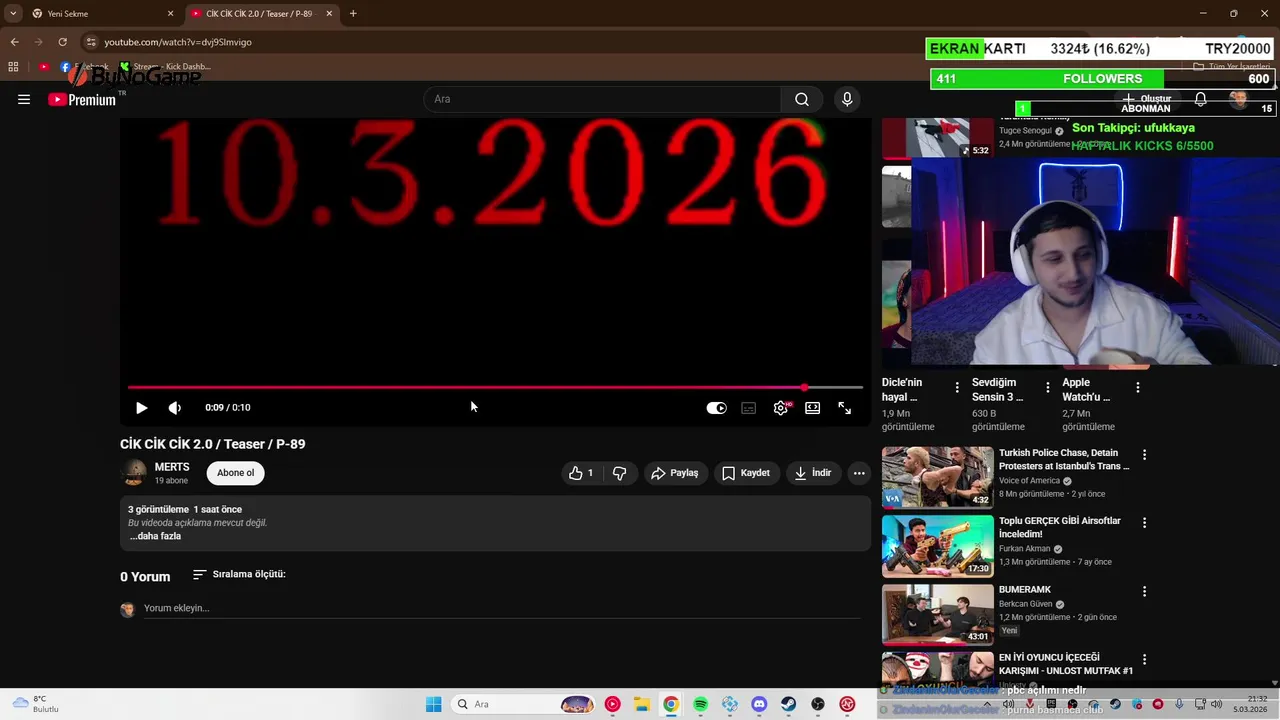The height and width of the screenshot is (720, 1280).
Task: Click the Yorum ekleyin comment field
Action: (x=501, y=608)
